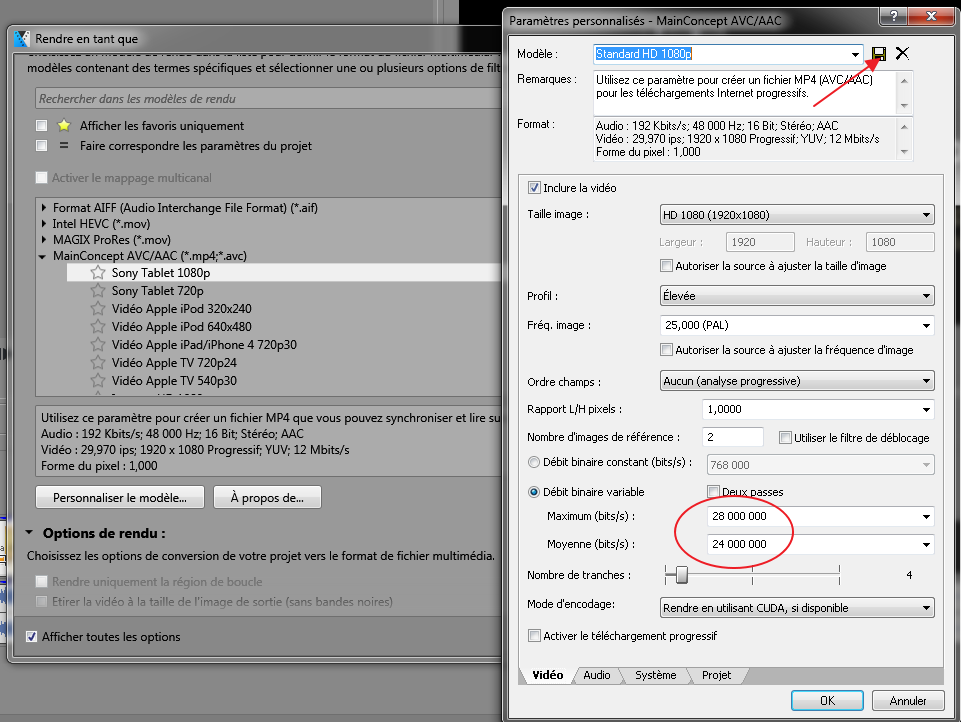Click the Annuler button

point(908,701)
